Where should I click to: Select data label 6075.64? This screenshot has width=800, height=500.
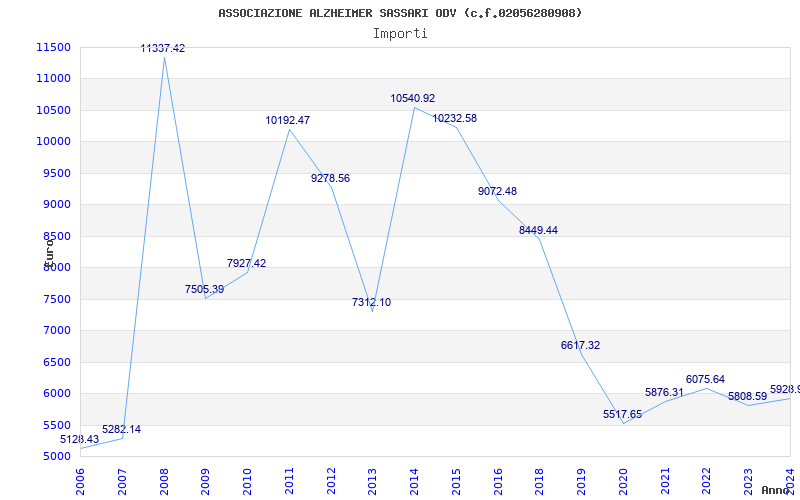coord(706,380)
